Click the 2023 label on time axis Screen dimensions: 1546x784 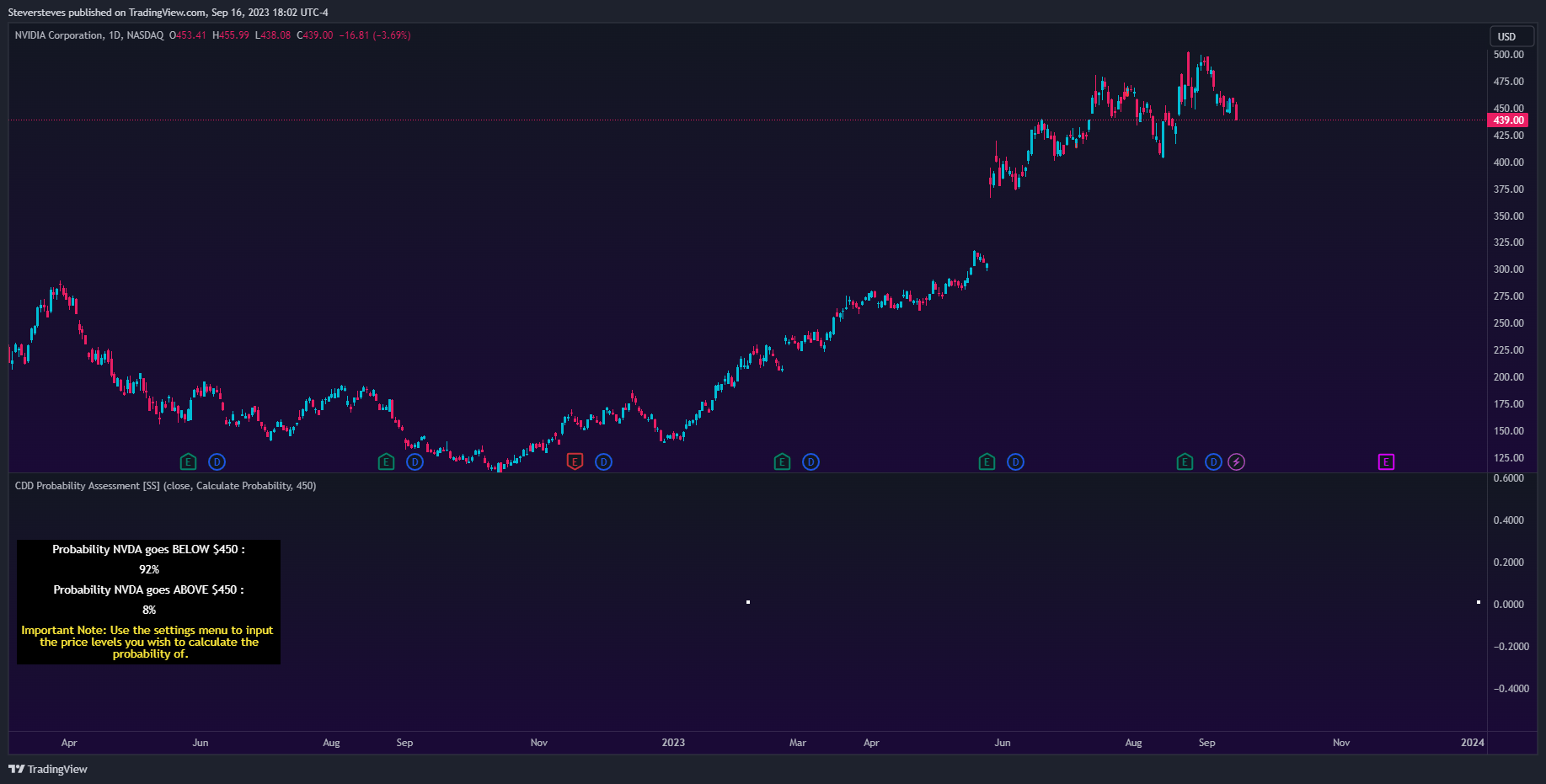point(673,743)
